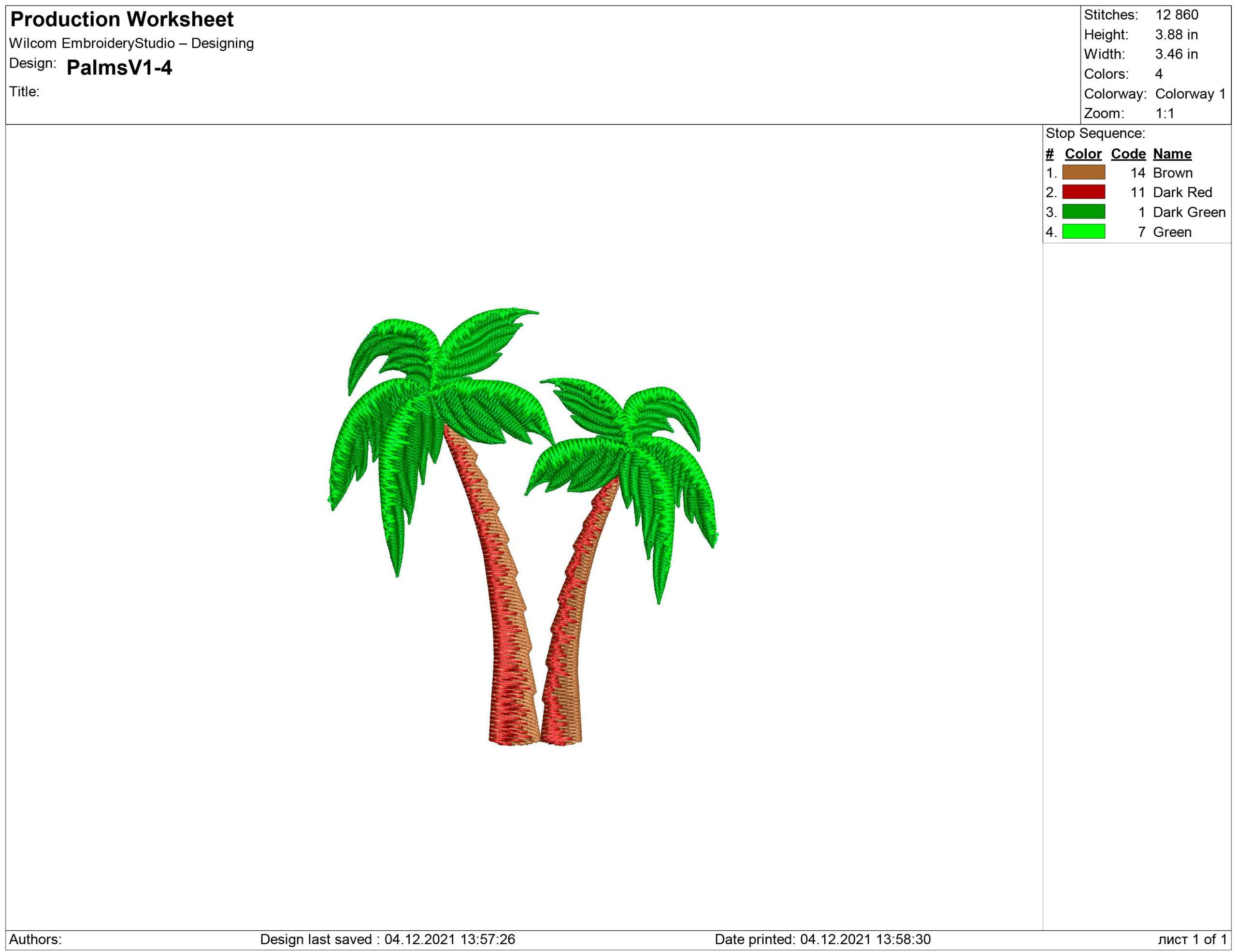The width and height of the screenshot is (1237, 952).
Task: Click the Zoom 1:1 value
Action: (x=1165, y=113)
